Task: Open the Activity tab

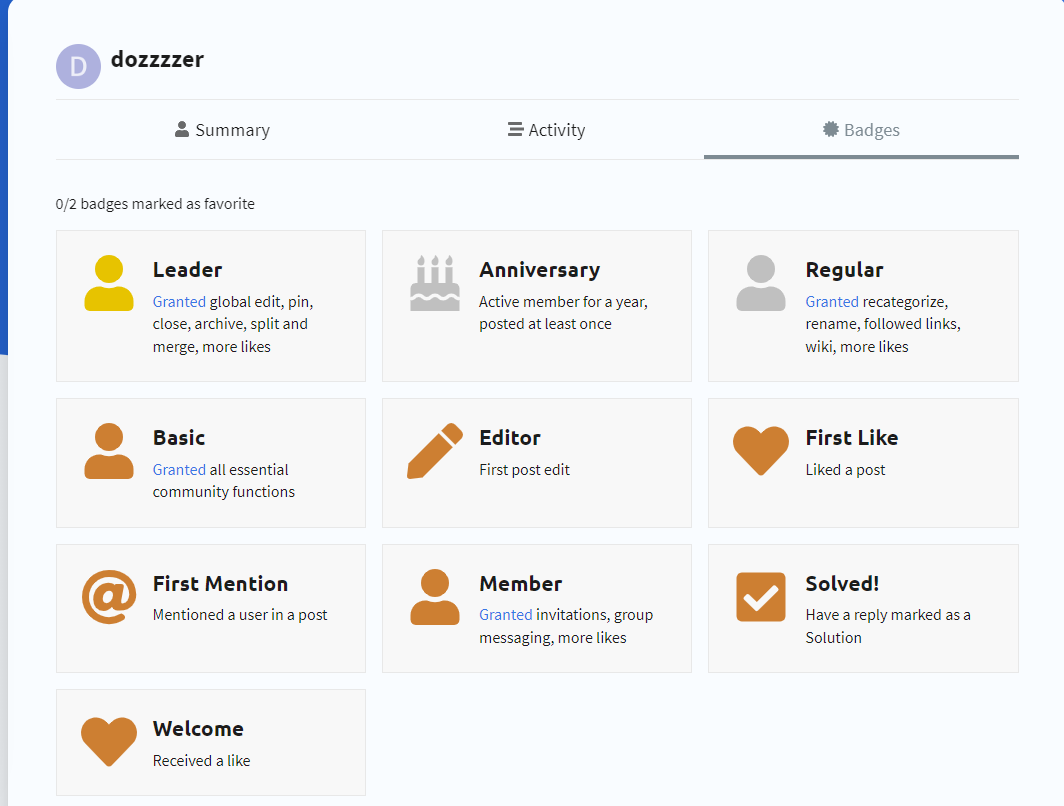Action: (x=546, y=130)
